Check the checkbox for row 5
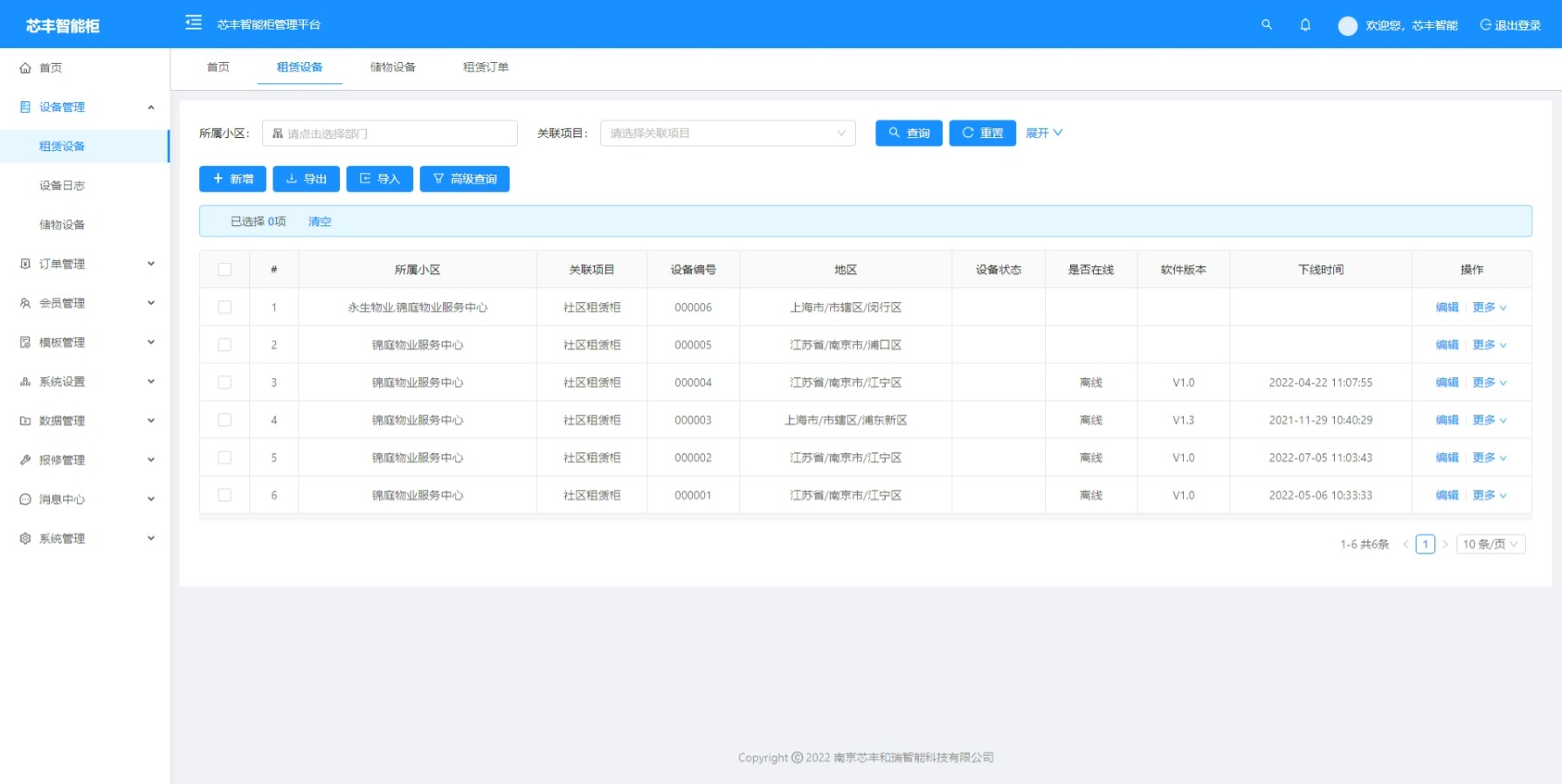Image resolution: width=1562 pixels, height=784 pixels. (x=225, y=457)
